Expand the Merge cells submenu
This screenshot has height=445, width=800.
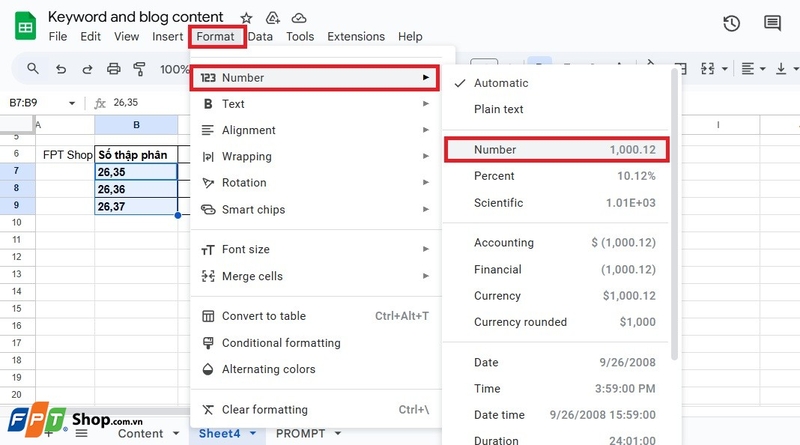(x=315, y=276)
